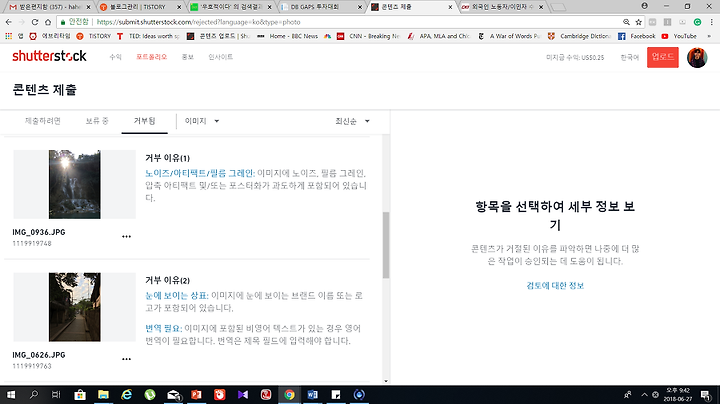The image size is (720, 404).
Task: Switch to the DB GAPS browser tab
Action: pyautogui.click(x=321, y=7)
